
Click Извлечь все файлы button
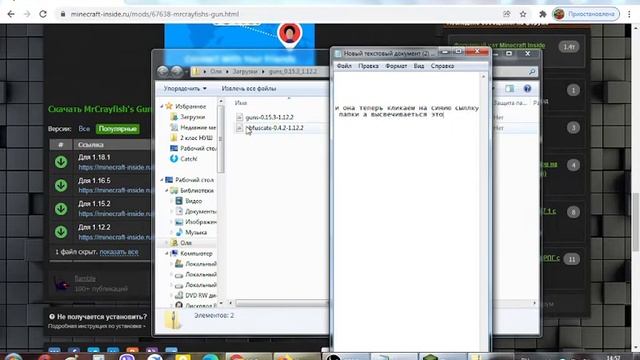pyautogui.click(x=249, y=89)
